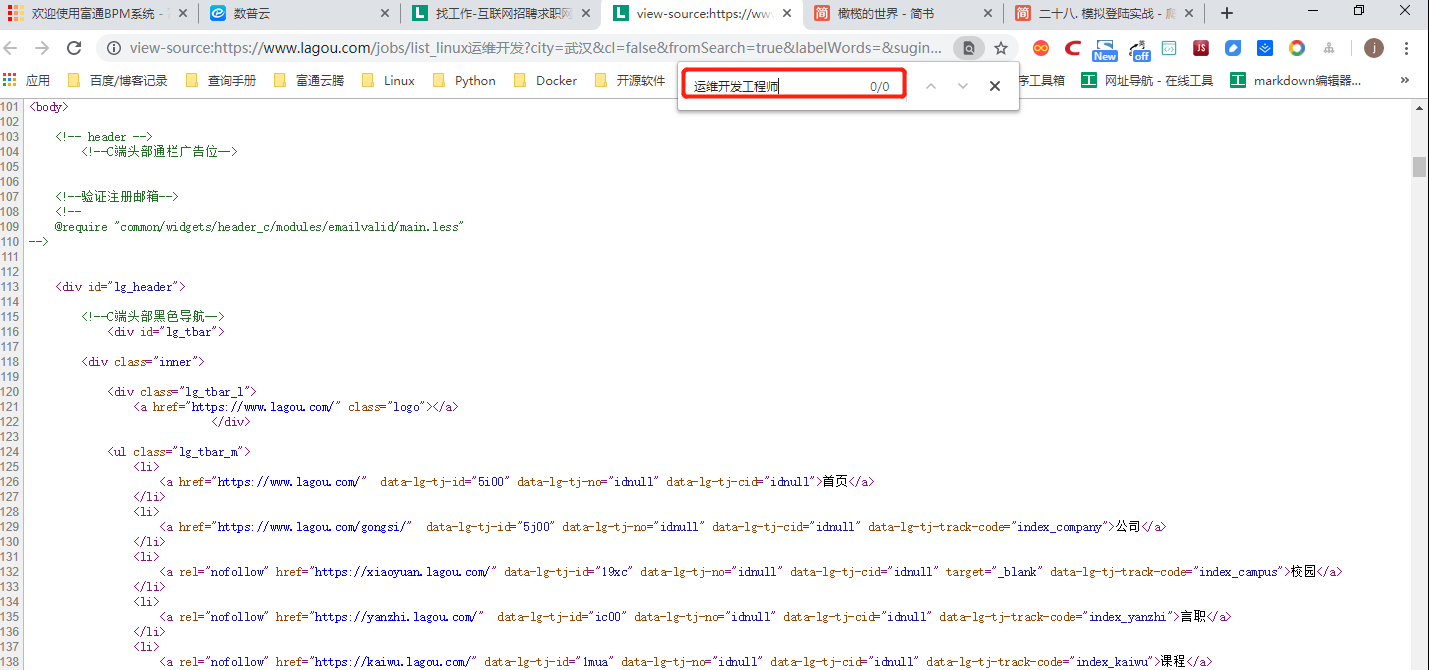Click the vertical scrollbar thumb
The height and width of the screenshot is (670, 1429).
click(1419, 166)
